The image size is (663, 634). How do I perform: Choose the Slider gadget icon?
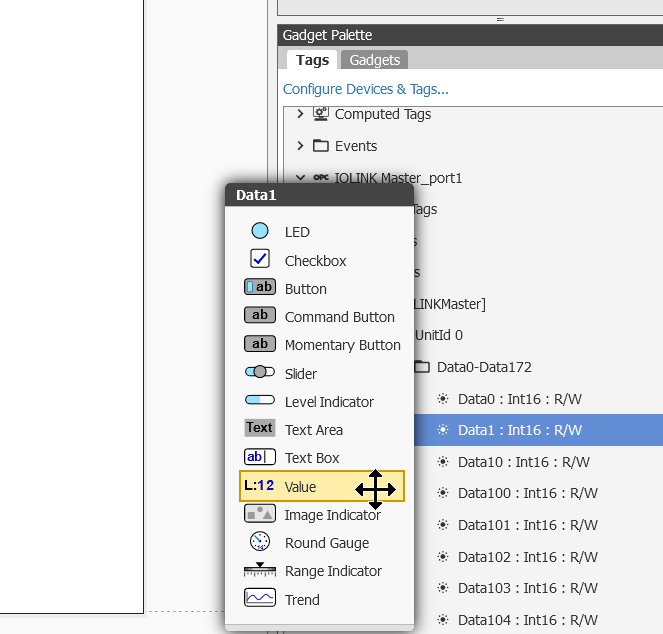260,372
